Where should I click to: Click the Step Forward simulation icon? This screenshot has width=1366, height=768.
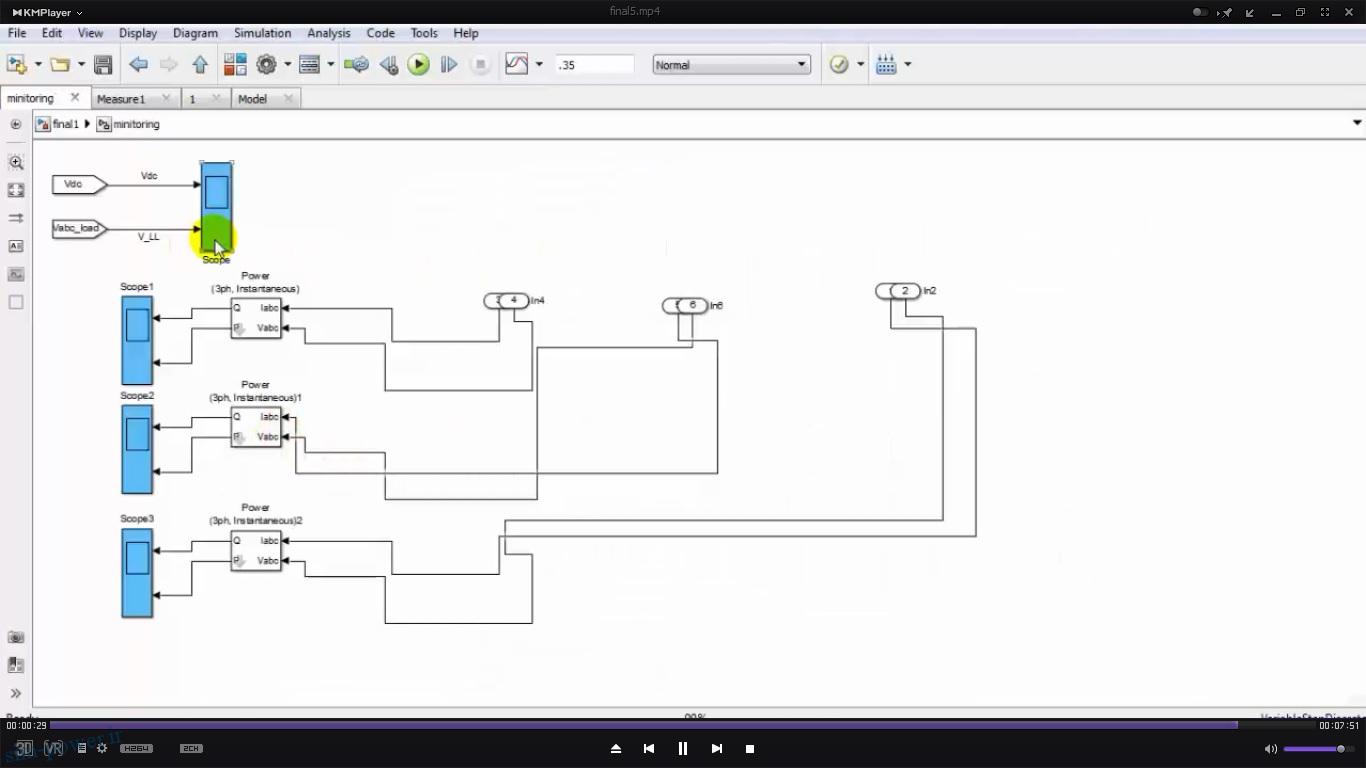[x=449, y=65]
